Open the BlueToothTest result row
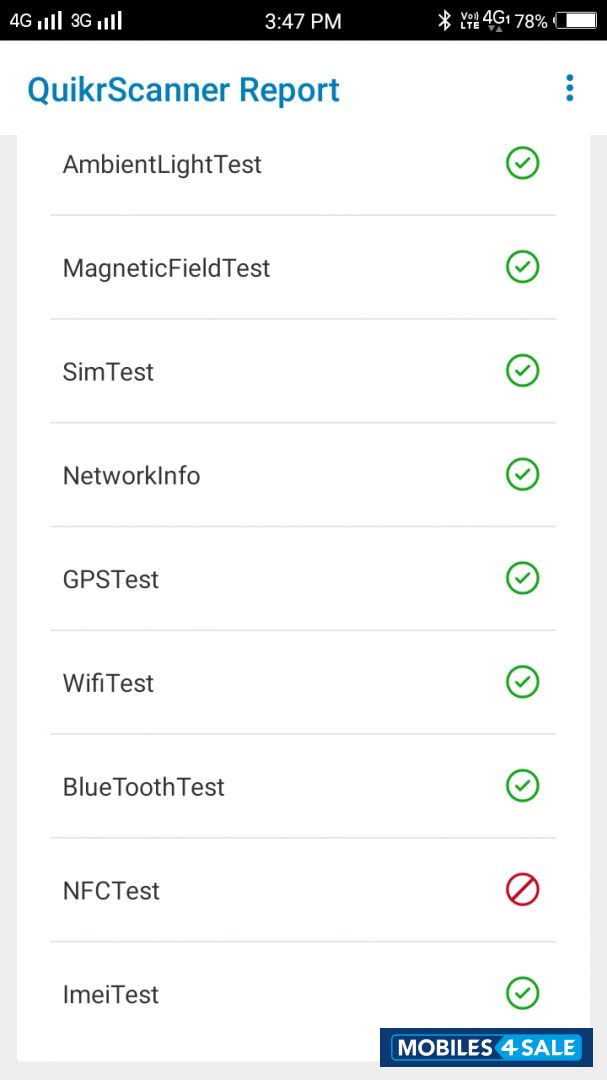The image size is (607, 1080). point(143,788)
